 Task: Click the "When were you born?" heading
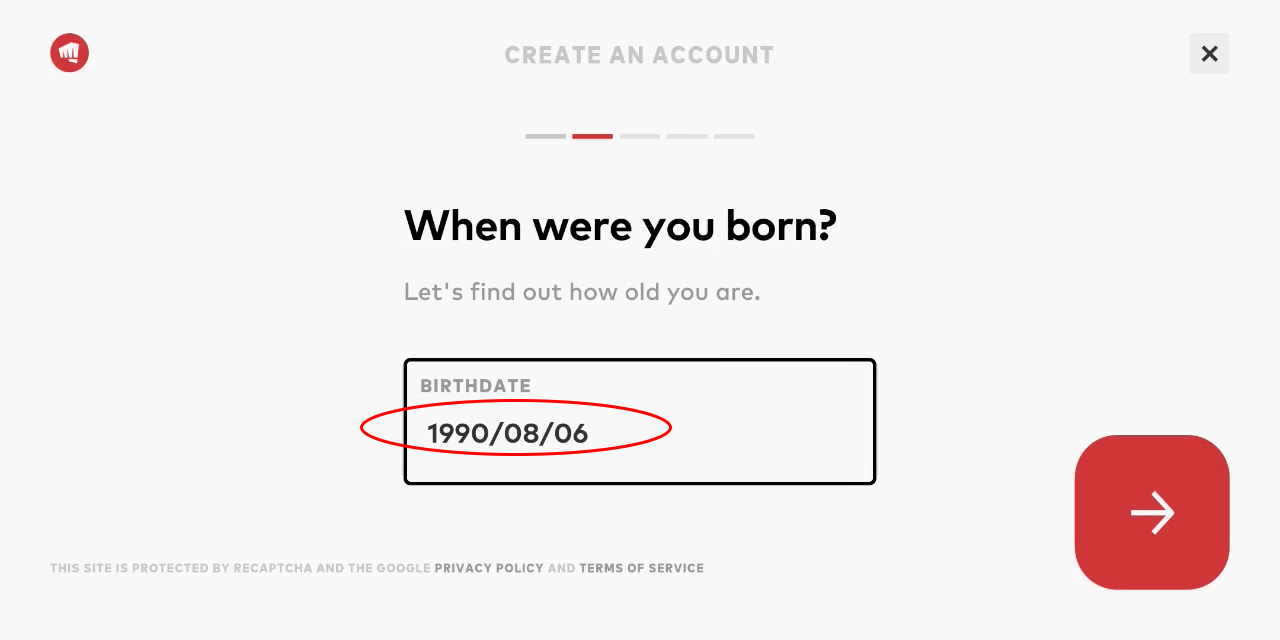(620, 226)
